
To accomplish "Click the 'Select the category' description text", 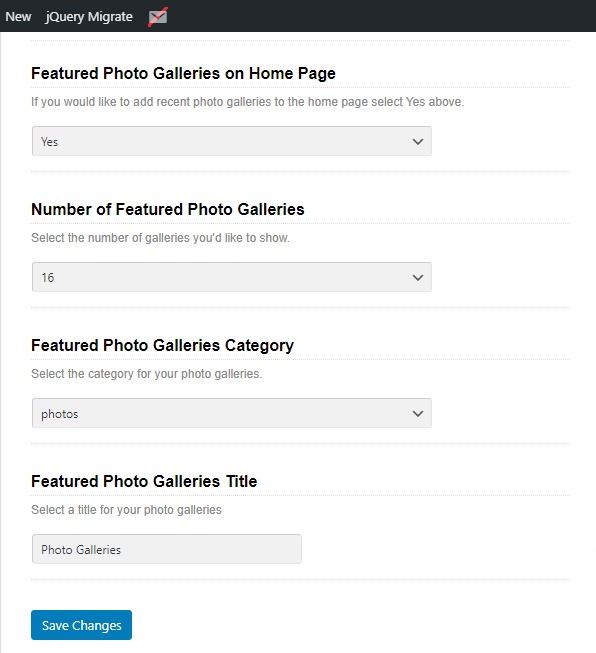I will click(147, 374).
